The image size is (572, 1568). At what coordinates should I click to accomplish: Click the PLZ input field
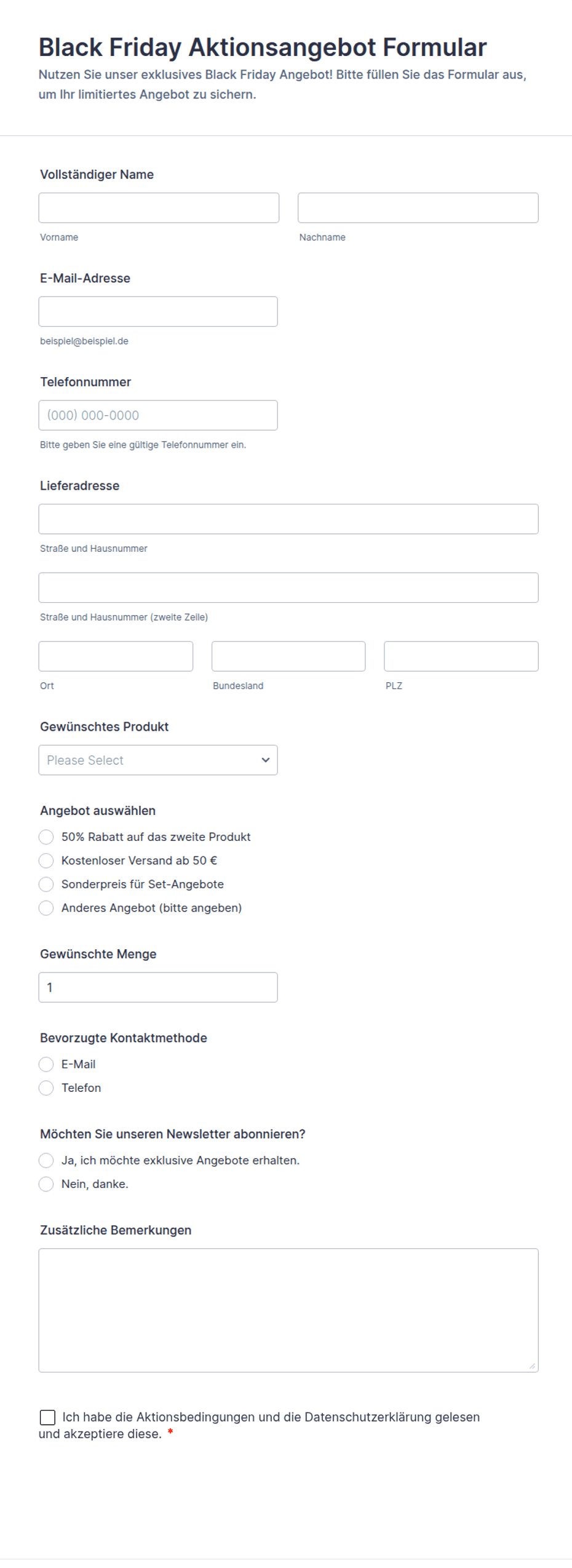click(461, 656)
